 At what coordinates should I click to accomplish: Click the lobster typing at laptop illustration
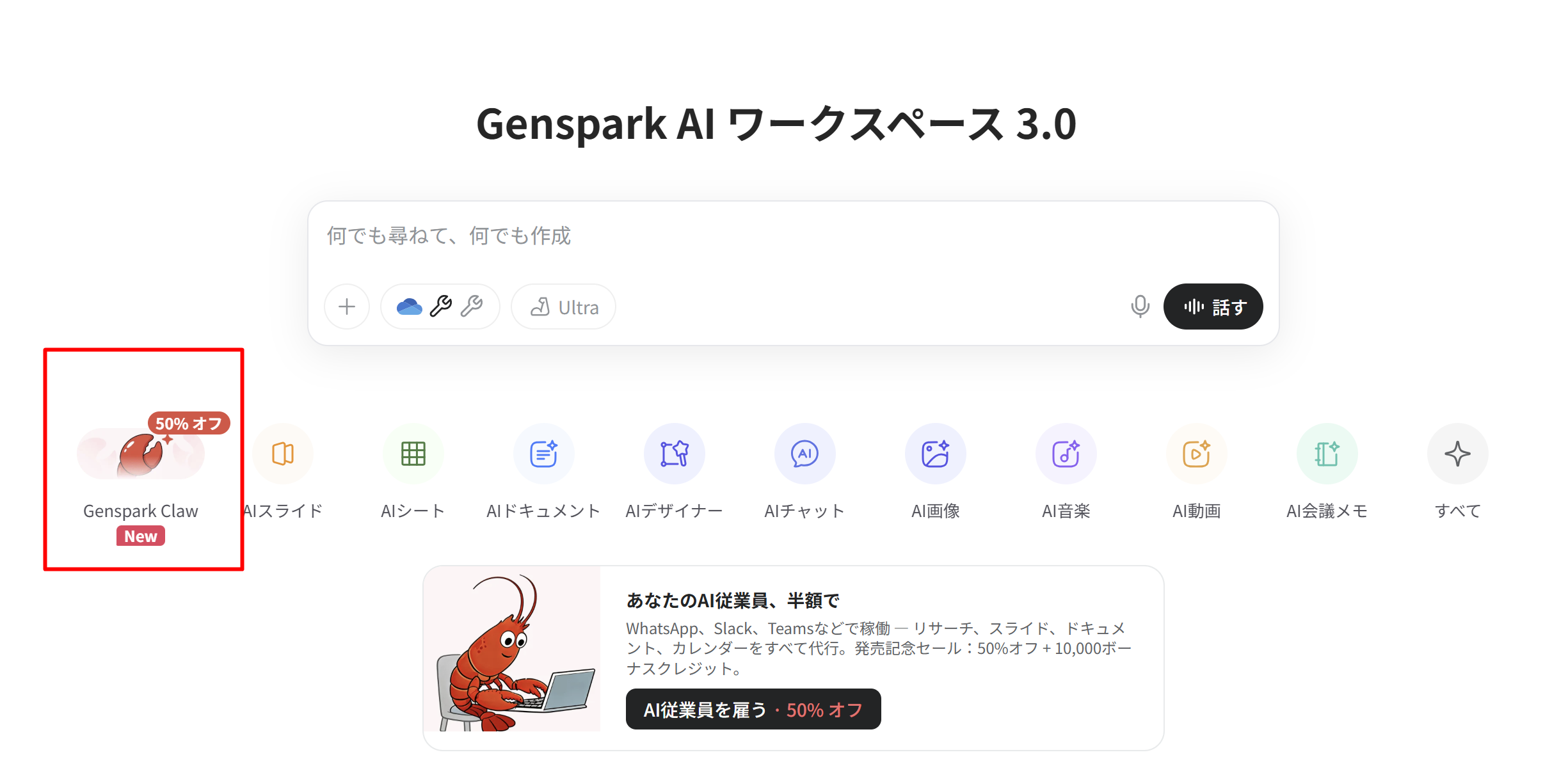(x=512, y=649)
